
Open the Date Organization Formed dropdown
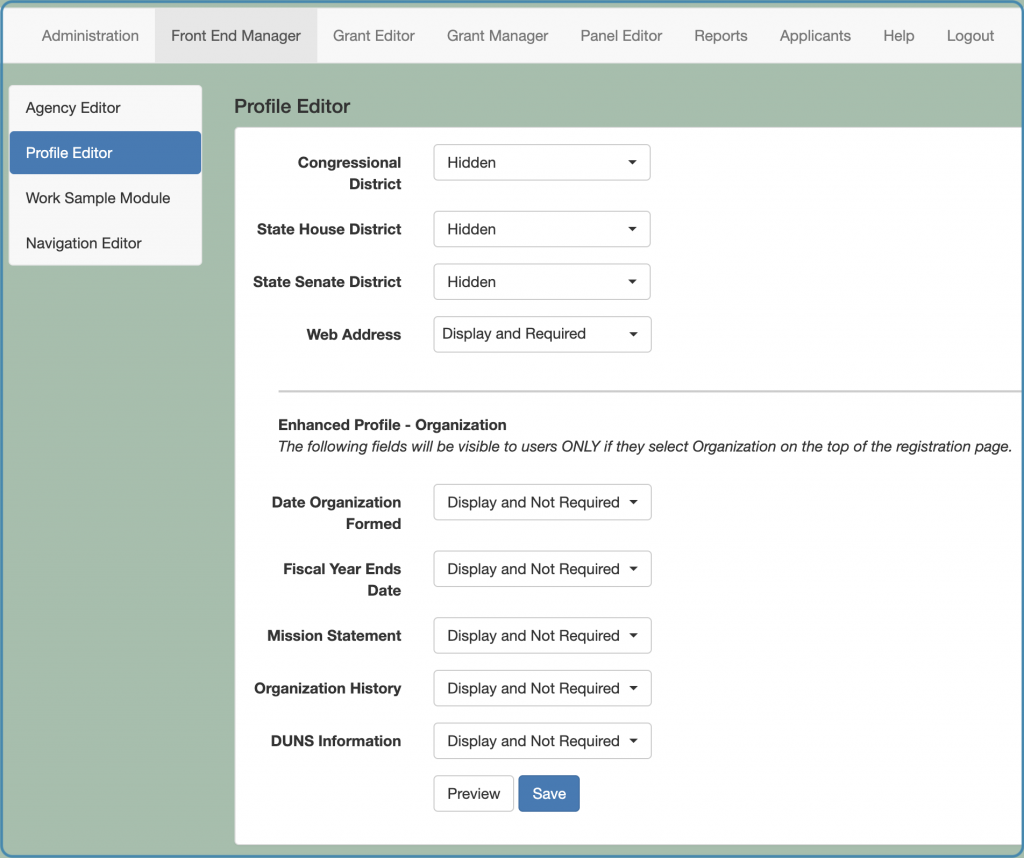click(x=541, y=502)
